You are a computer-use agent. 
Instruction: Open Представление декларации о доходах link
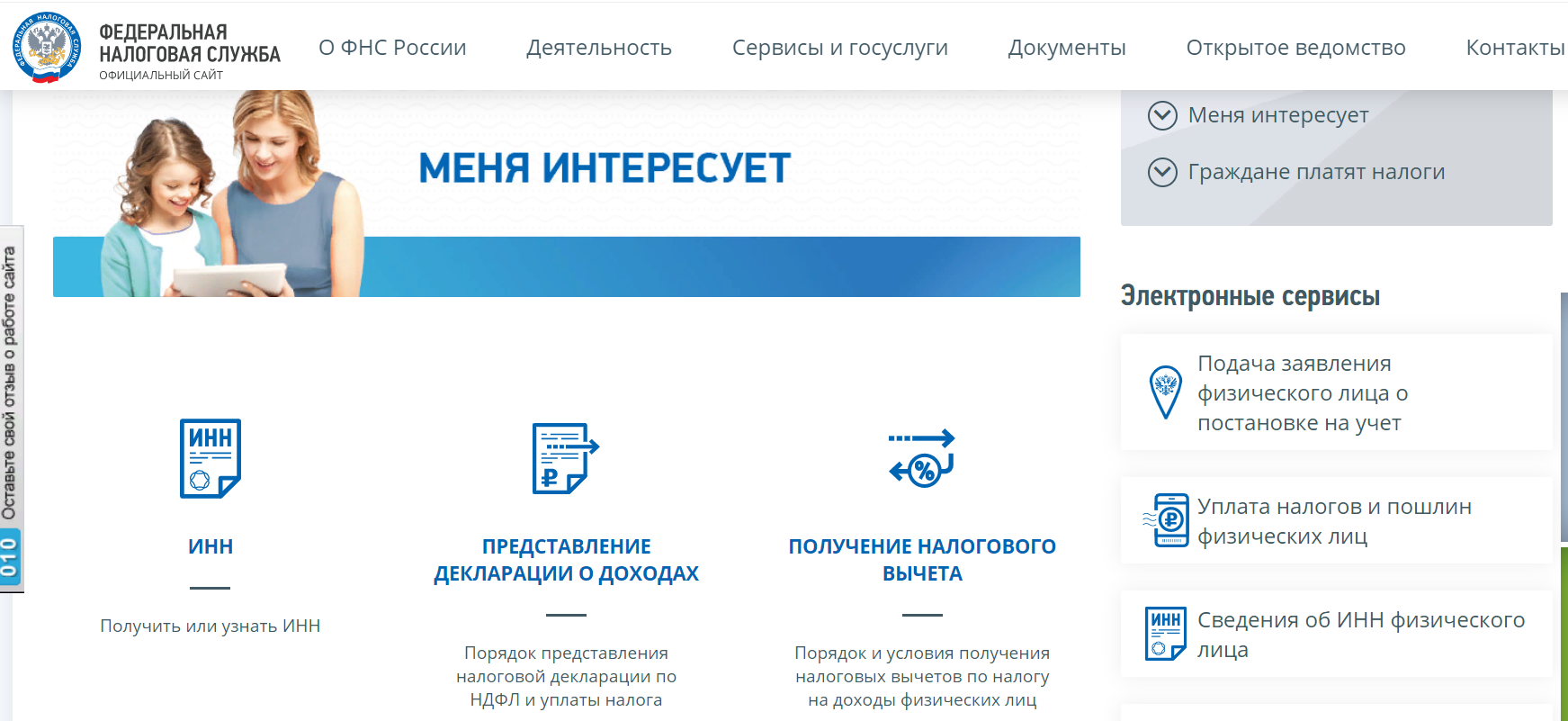point(566,560)
